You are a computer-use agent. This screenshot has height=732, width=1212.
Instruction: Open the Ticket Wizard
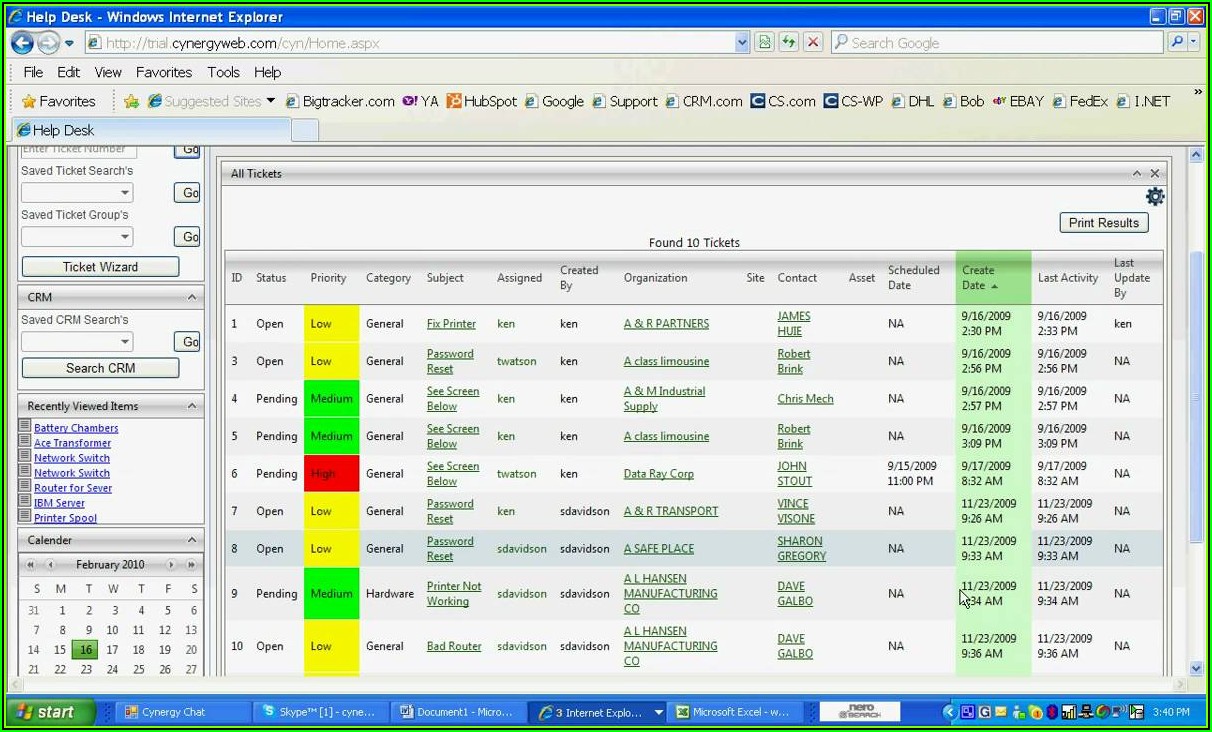100,267
